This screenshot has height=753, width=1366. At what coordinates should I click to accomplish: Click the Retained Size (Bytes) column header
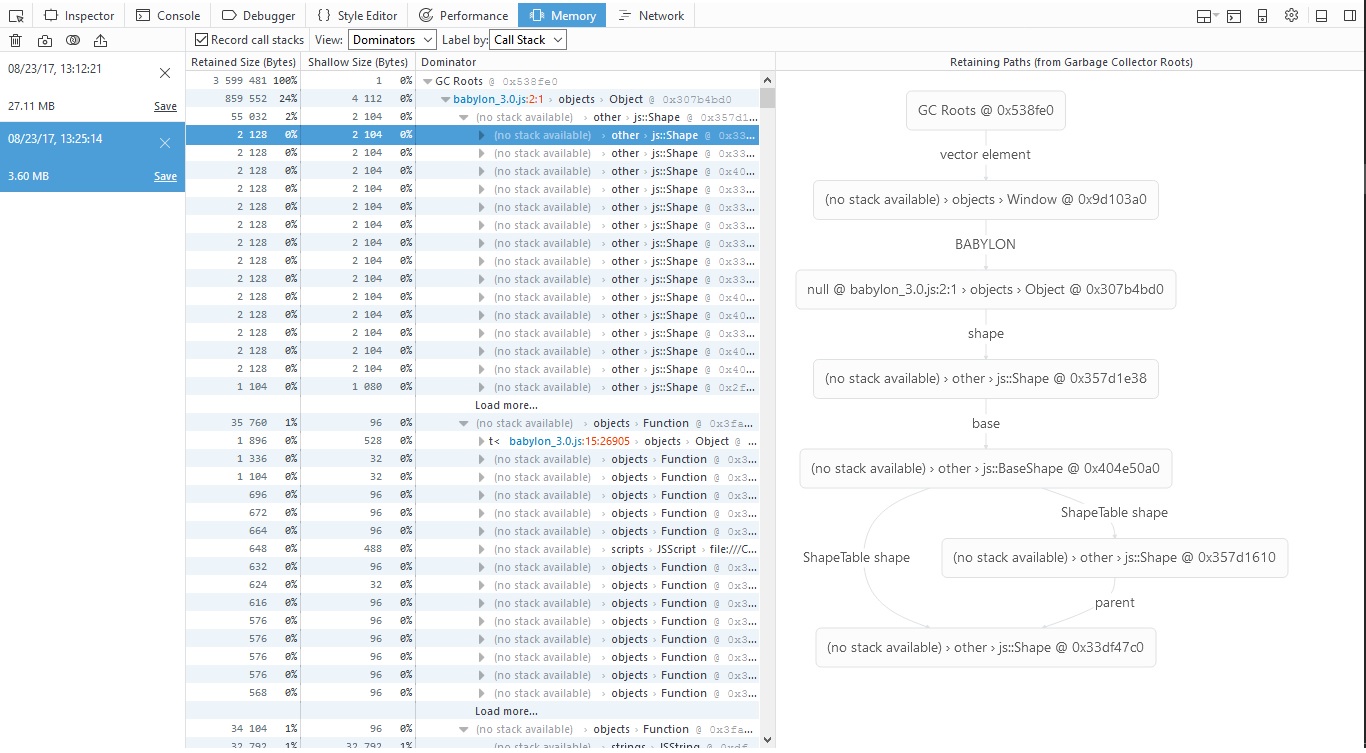243,62
